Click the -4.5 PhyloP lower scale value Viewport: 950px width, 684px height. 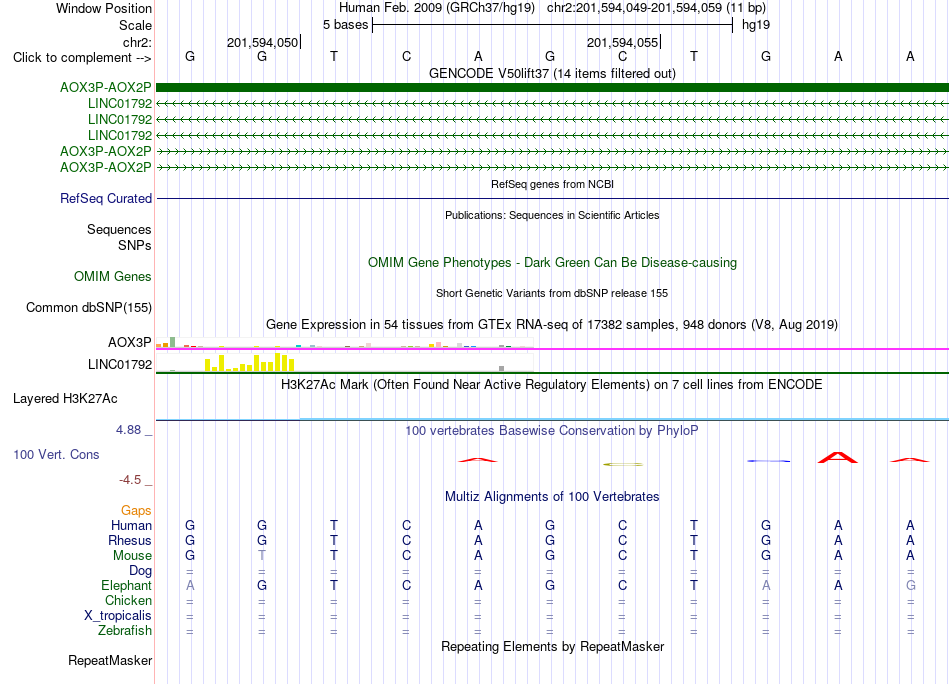(130, 480)
